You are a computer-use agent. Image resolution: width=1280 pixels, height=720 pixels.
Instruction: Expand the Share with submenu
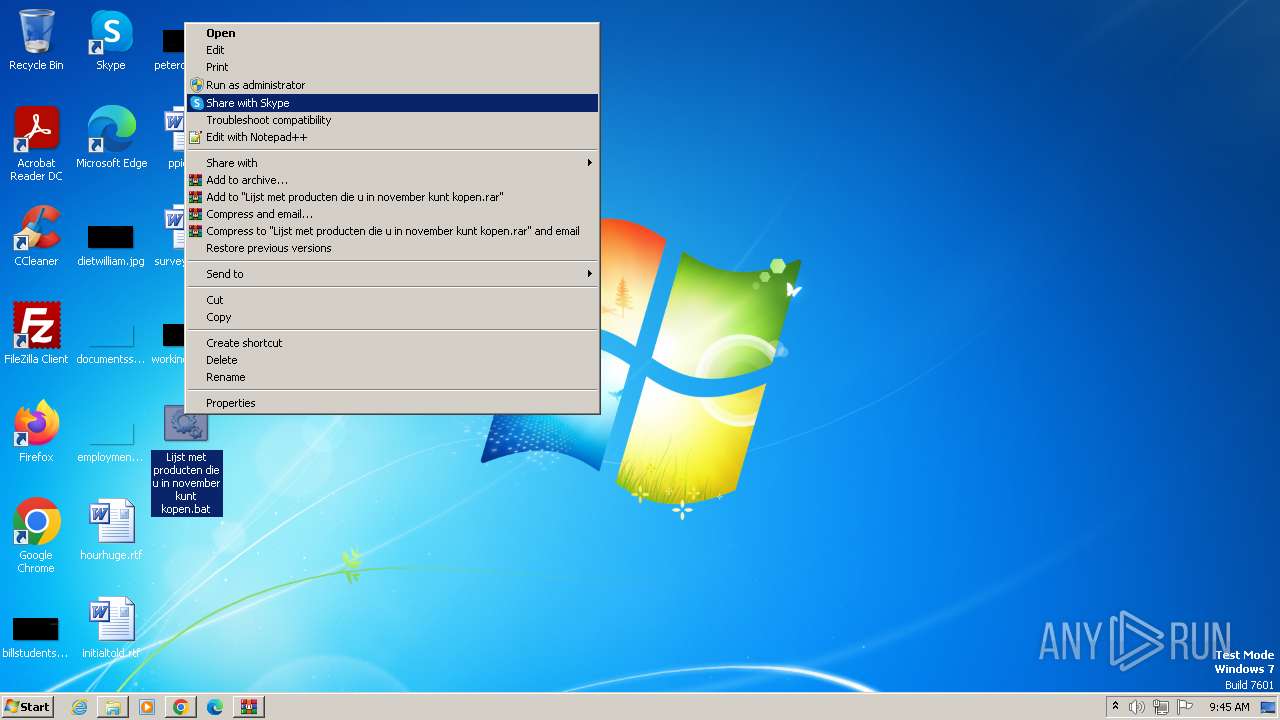point(392,163)
